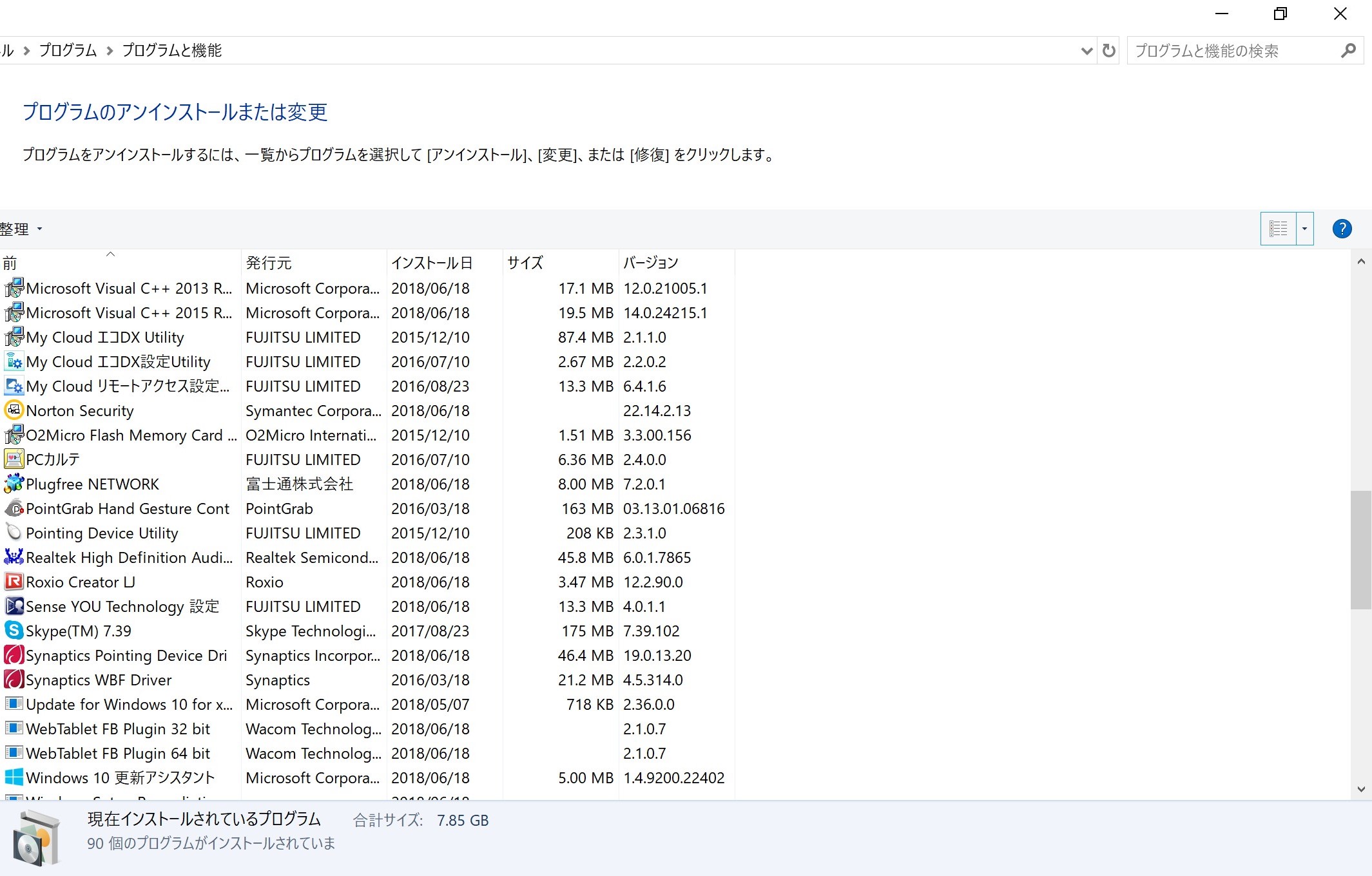
Task: Click the Roxio Creator LJ icon
Action: (14, 582)
